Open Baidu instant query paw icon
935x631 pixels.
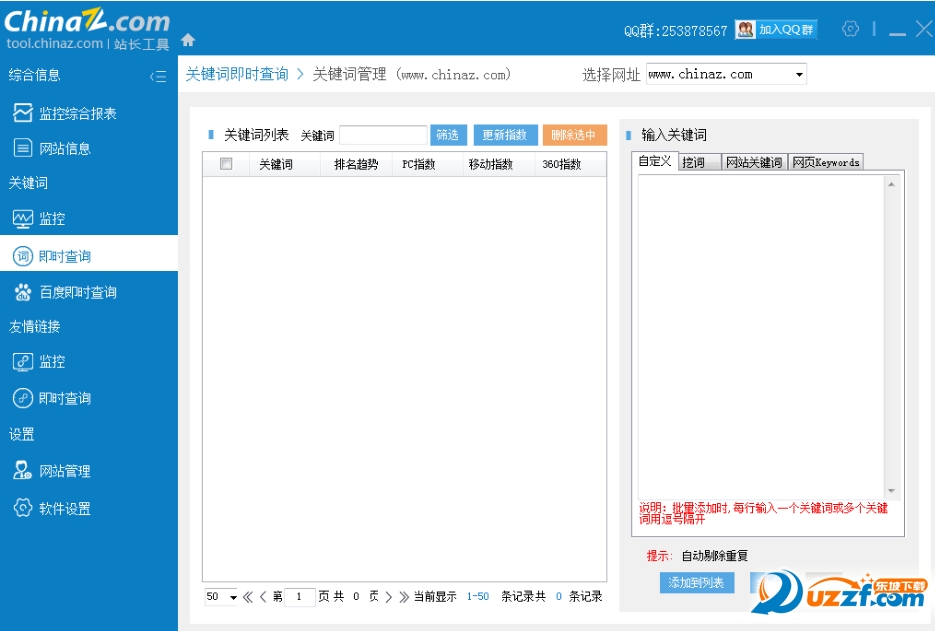[x=23, y=292]
